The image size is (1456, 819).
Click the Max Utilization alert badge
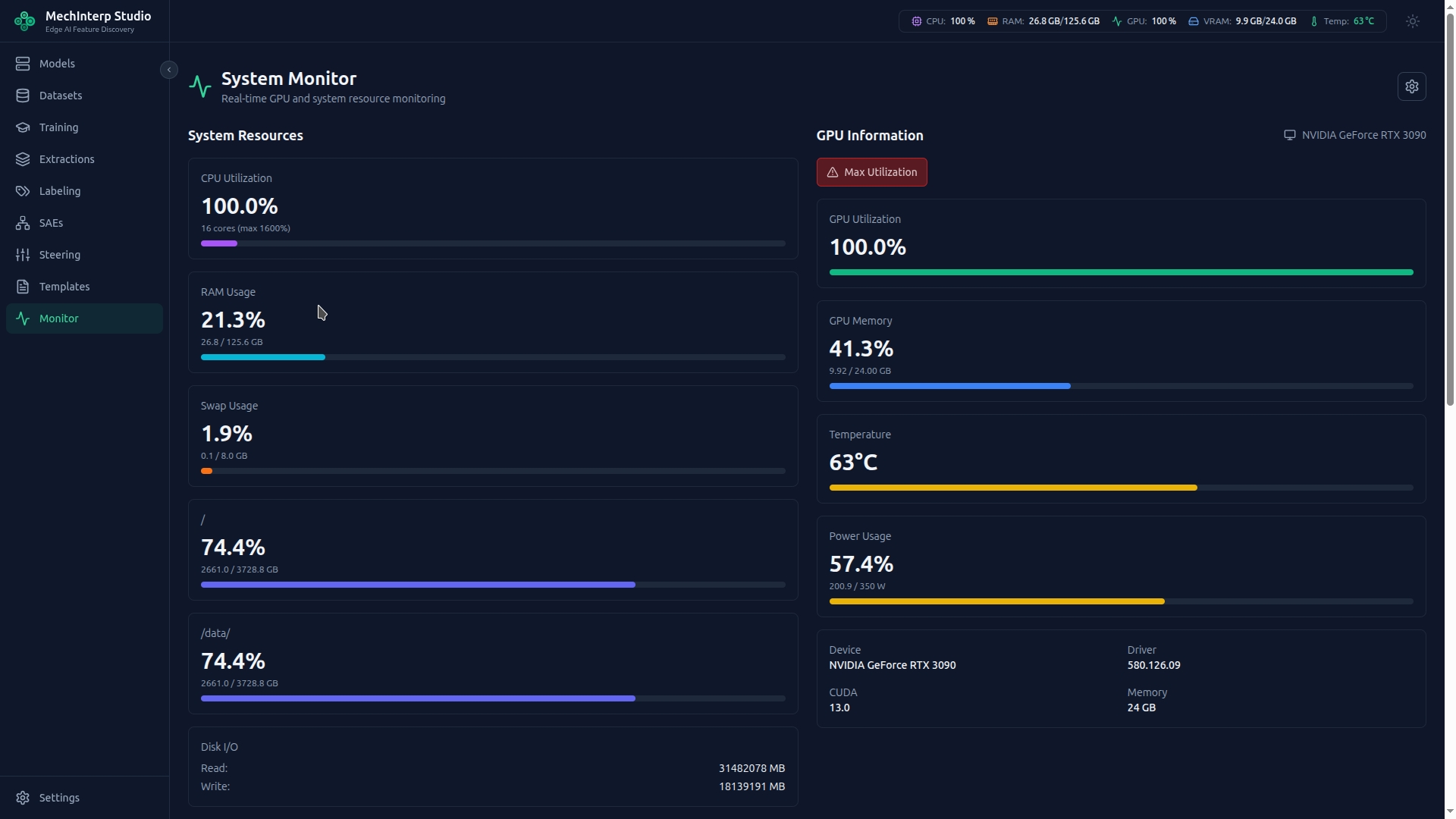coord(871,172)
